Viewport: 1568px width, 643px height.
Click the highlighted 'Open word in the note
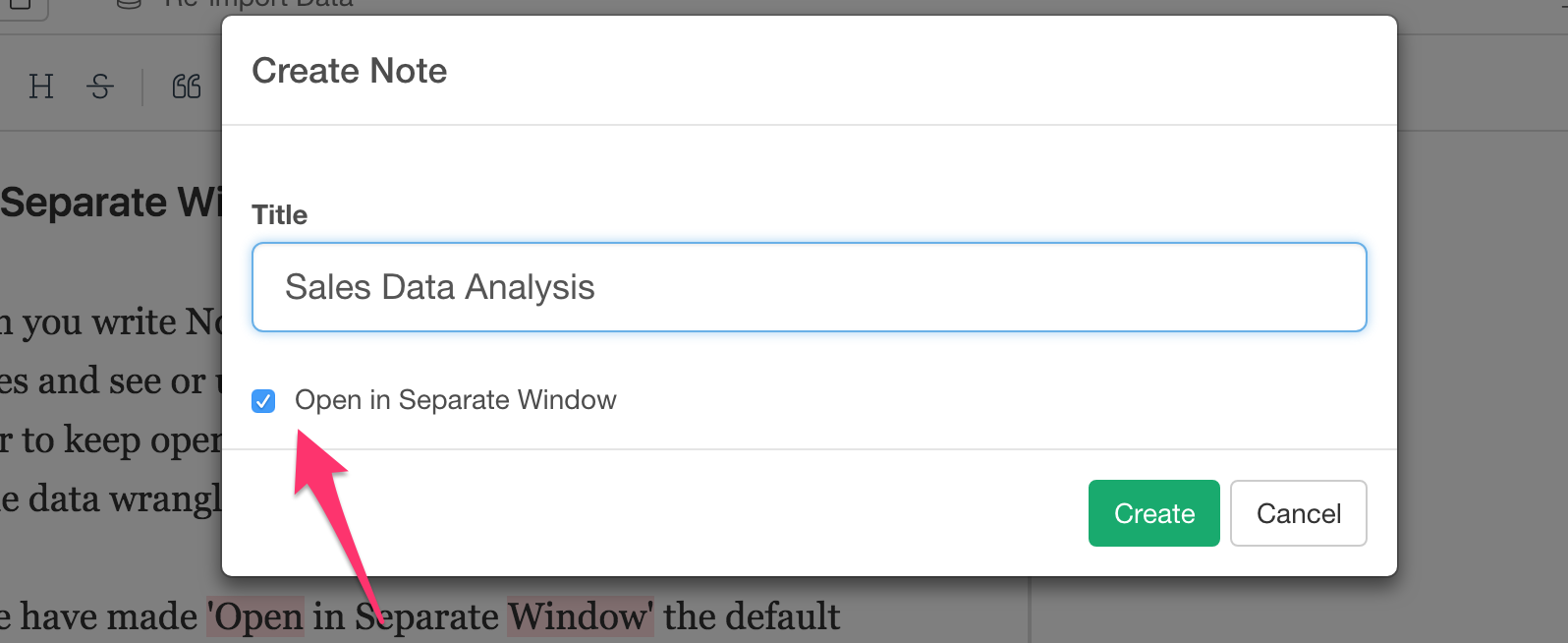255,616
